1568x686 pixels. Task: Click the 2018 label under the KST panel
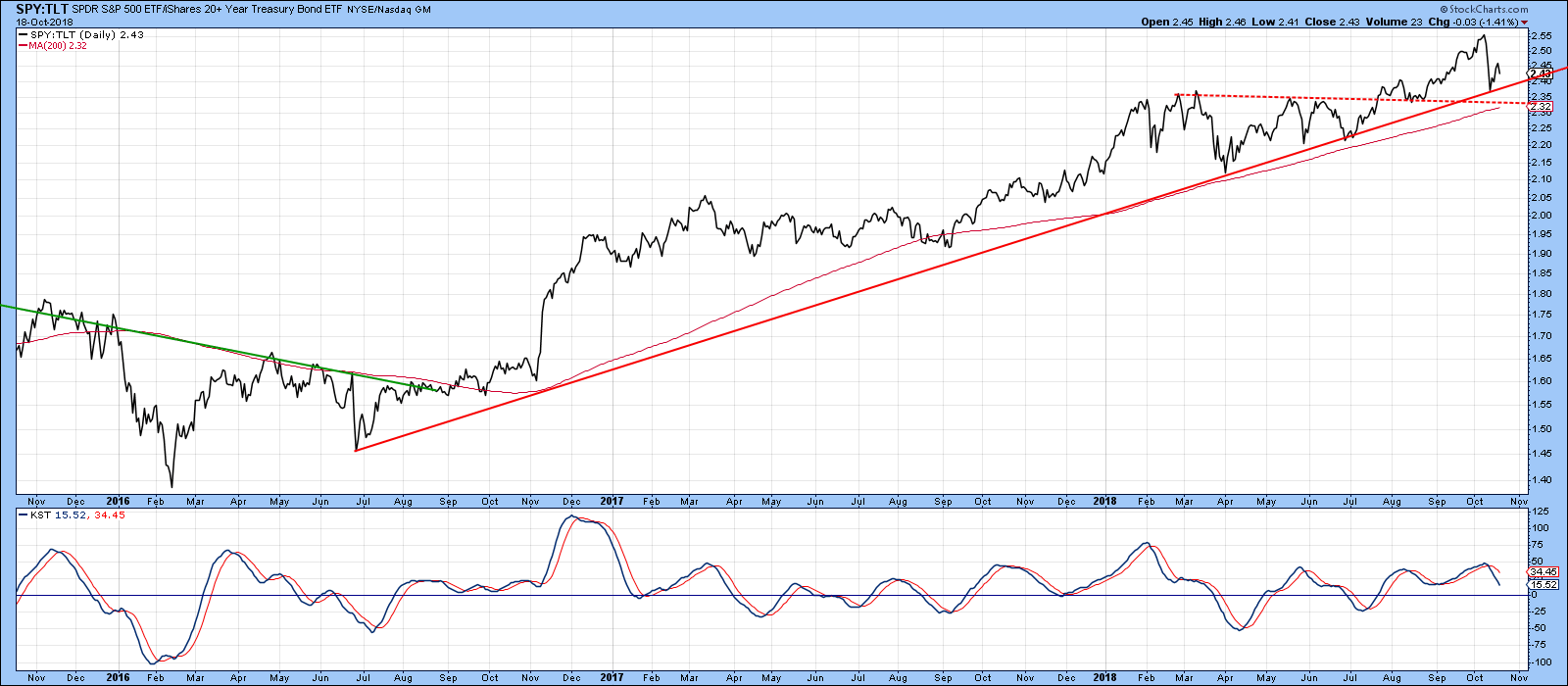coord(1105,677)
